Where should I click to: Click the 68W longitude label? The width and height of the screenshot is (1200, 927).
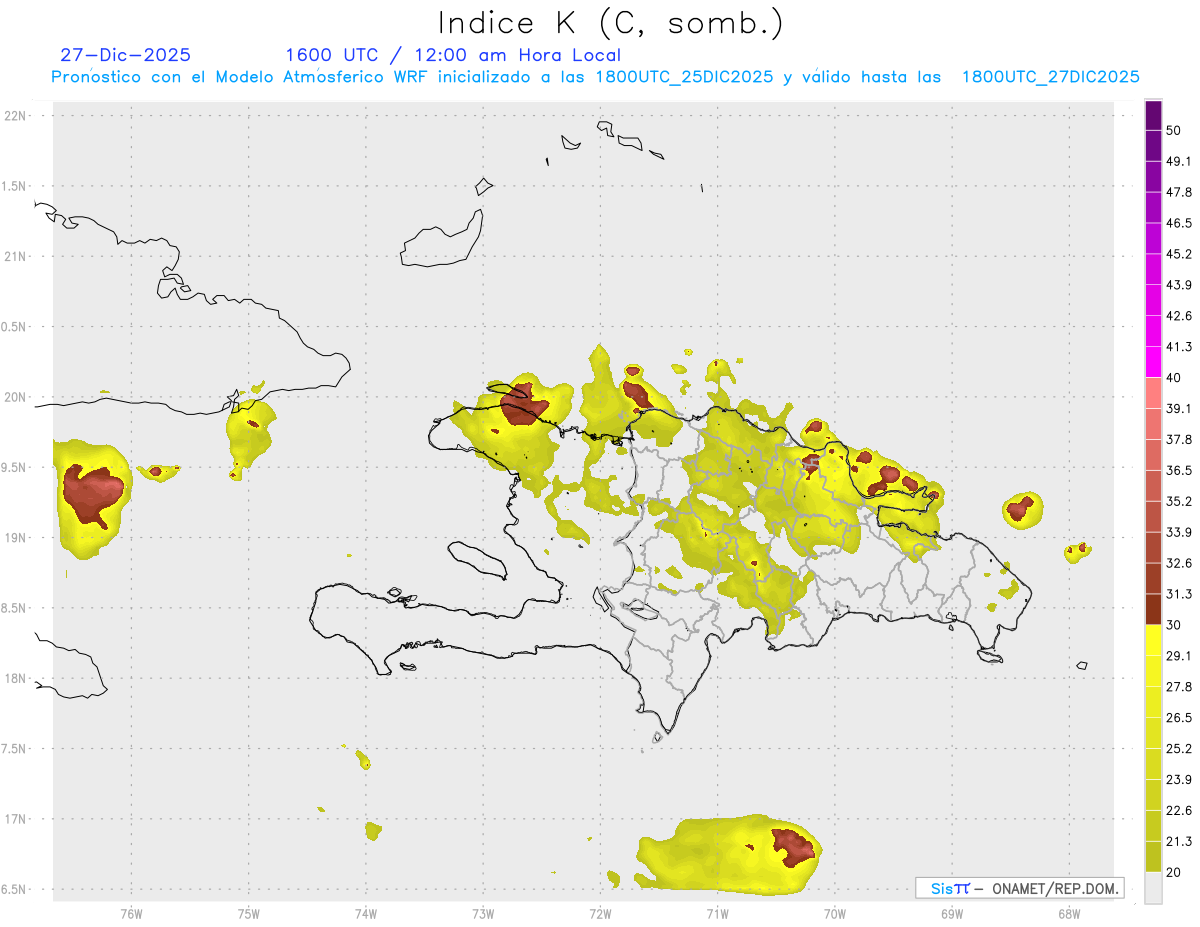[x=1069, y=914]
